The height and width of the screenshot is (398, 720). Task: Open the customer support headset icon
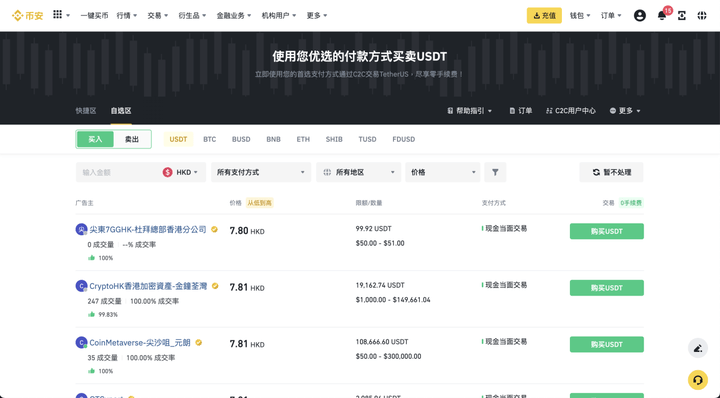[698, 380]
